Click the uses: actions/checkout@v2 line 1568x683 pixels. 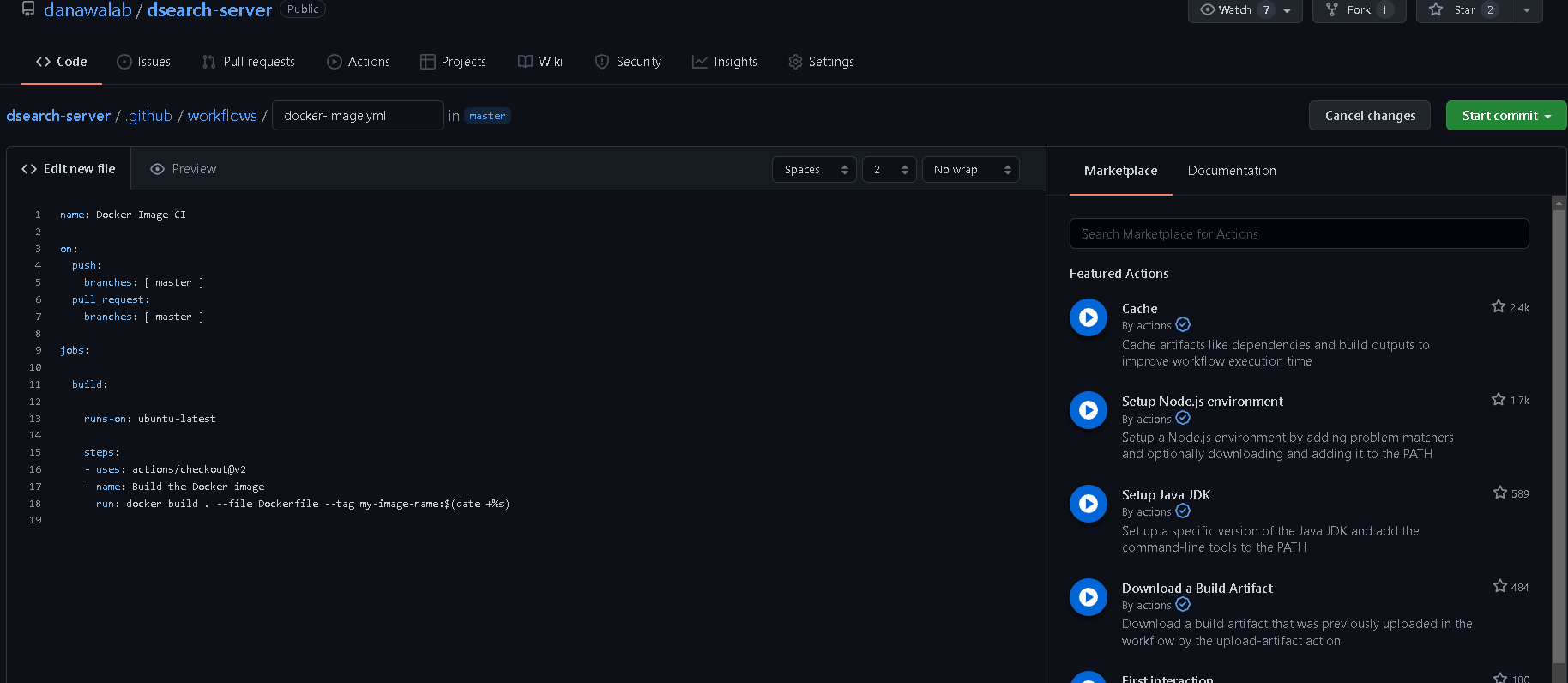click(165, 469)
